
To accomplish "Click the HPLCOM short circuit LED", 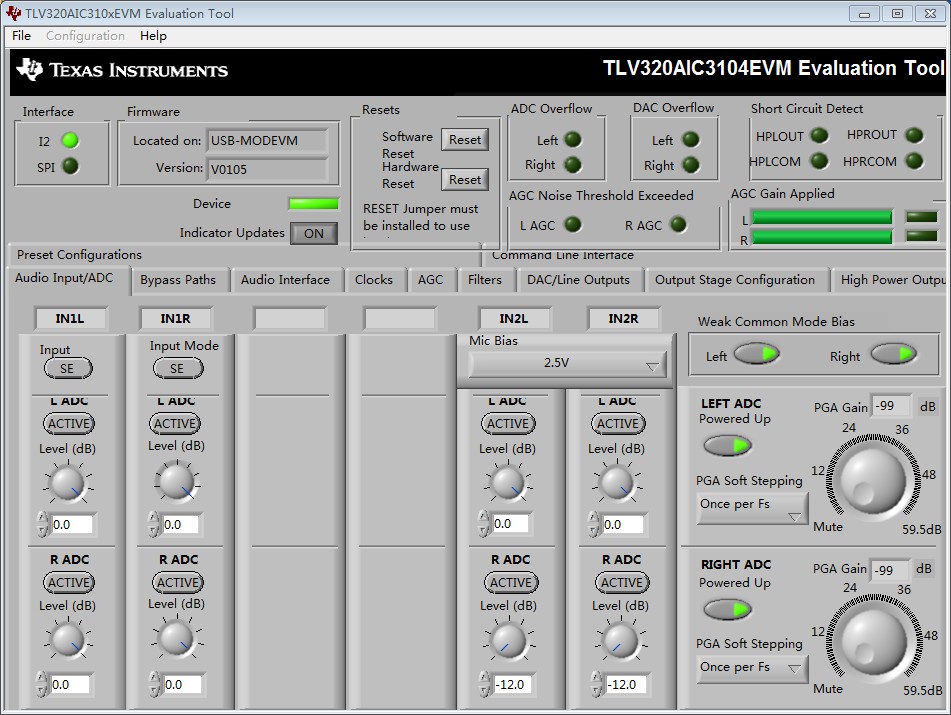I will coord(819,161).
